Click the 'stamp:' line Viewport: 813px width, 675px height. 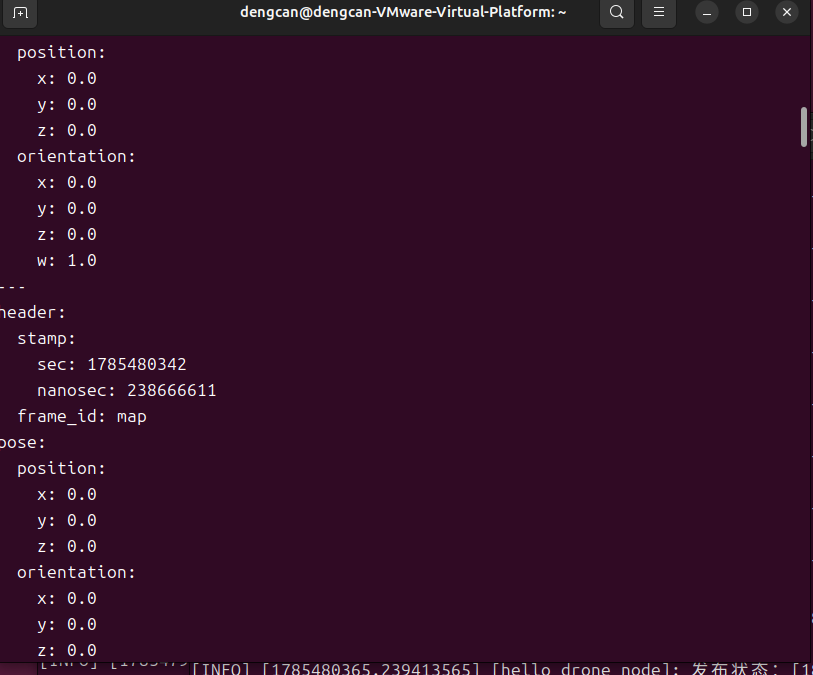click(x=46, y=339)
